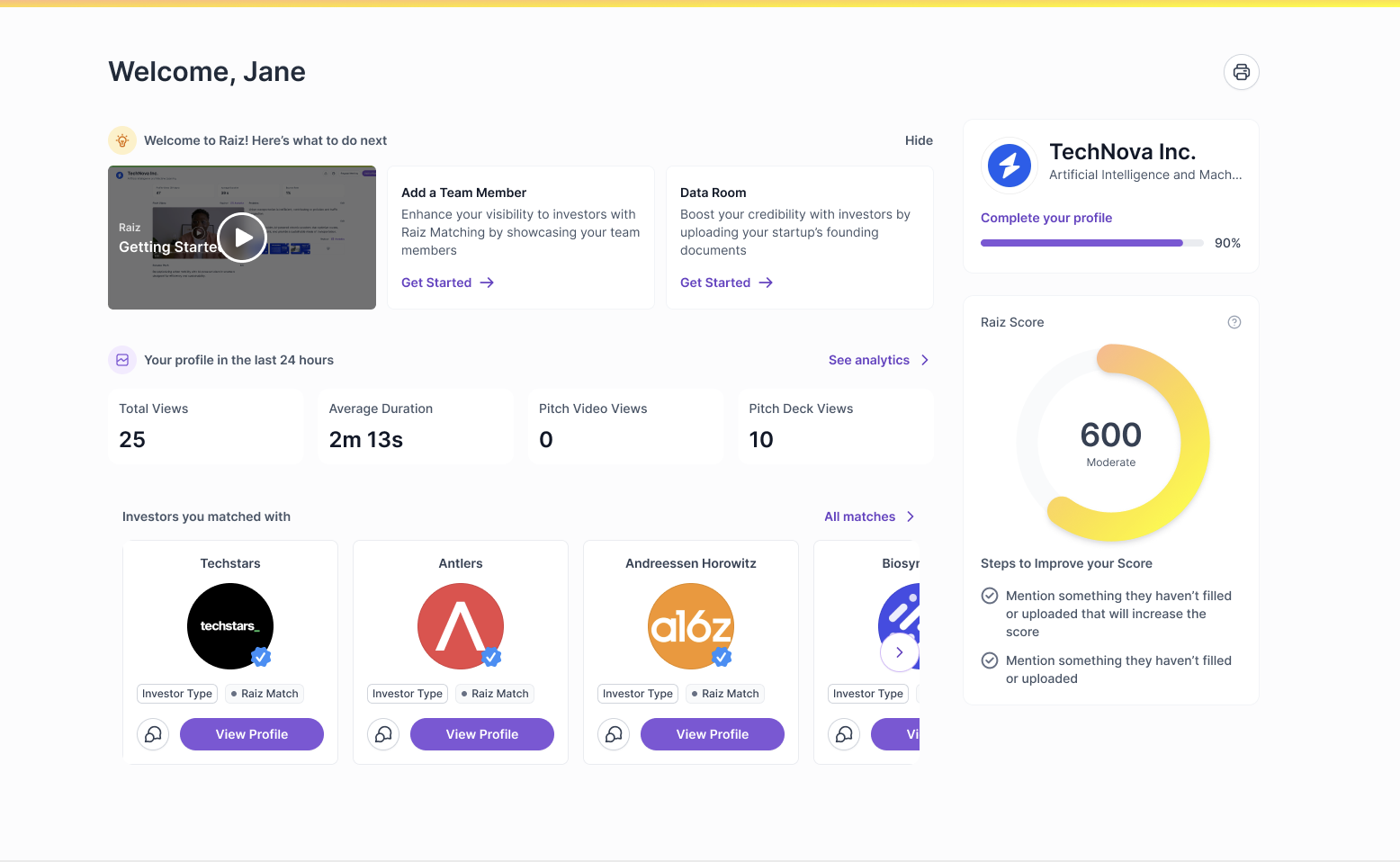
Task: Open the TechNova Inc. company name
Action: pos(1122,152)
